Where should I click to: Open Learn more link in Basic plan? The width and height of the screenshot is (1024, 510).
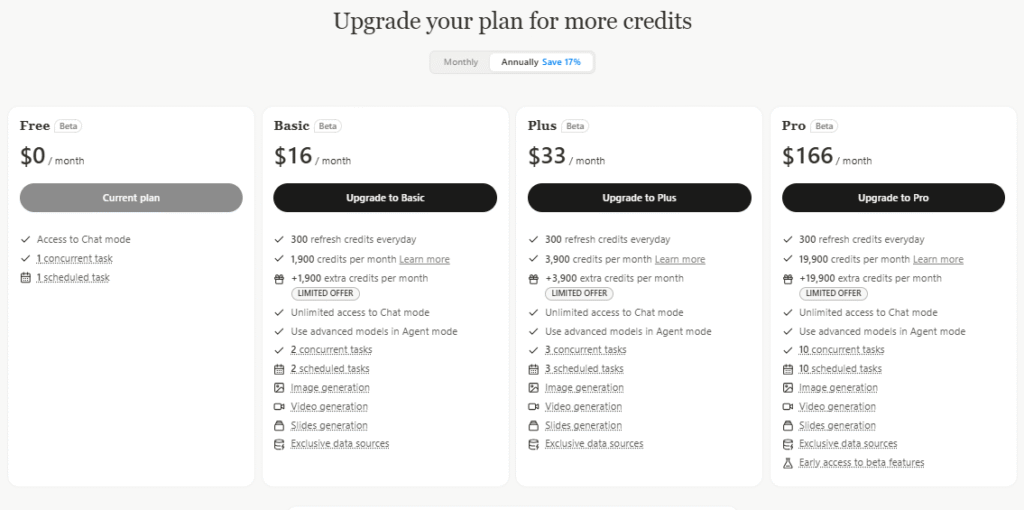424,259
